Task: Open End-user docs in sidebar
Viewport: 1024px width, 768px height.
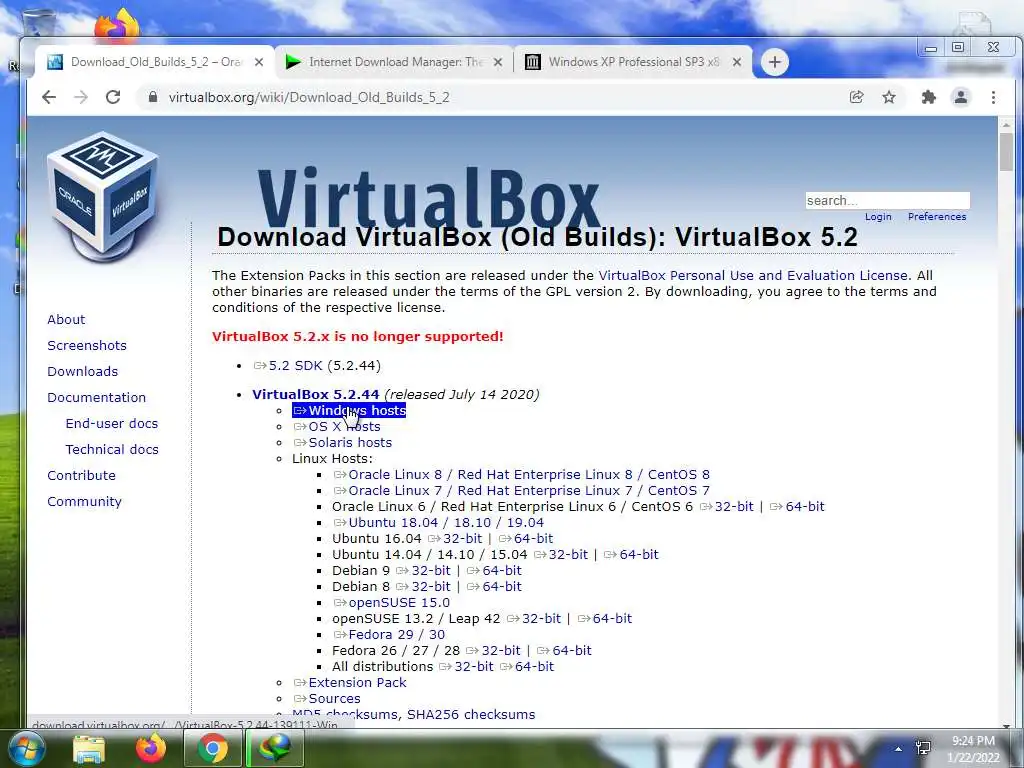Action: click(112, 423)
